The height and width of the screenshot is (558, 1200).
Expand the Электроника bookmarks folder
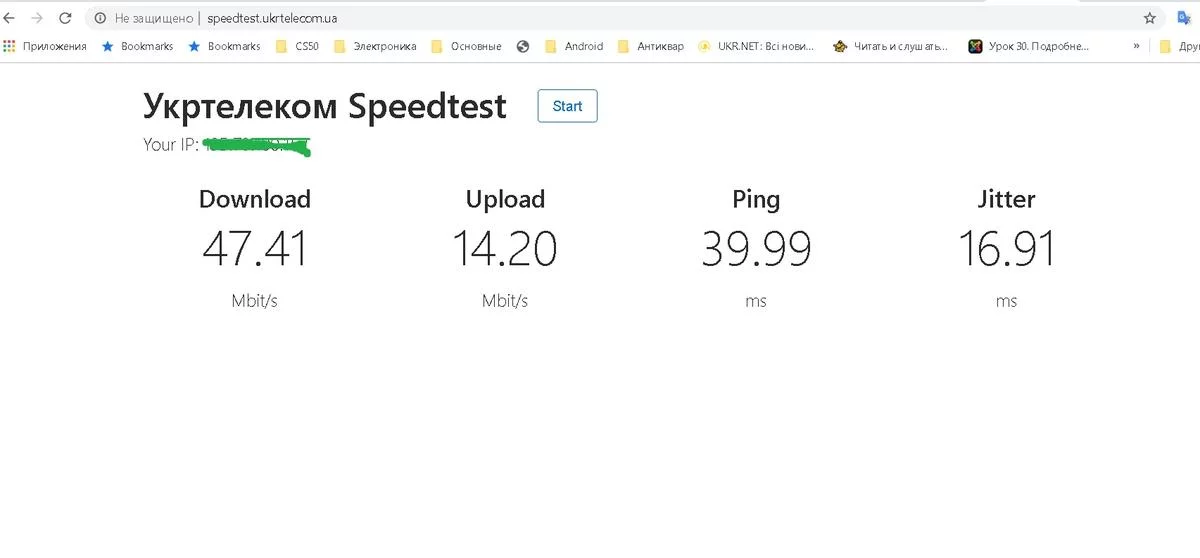[375, 46]
